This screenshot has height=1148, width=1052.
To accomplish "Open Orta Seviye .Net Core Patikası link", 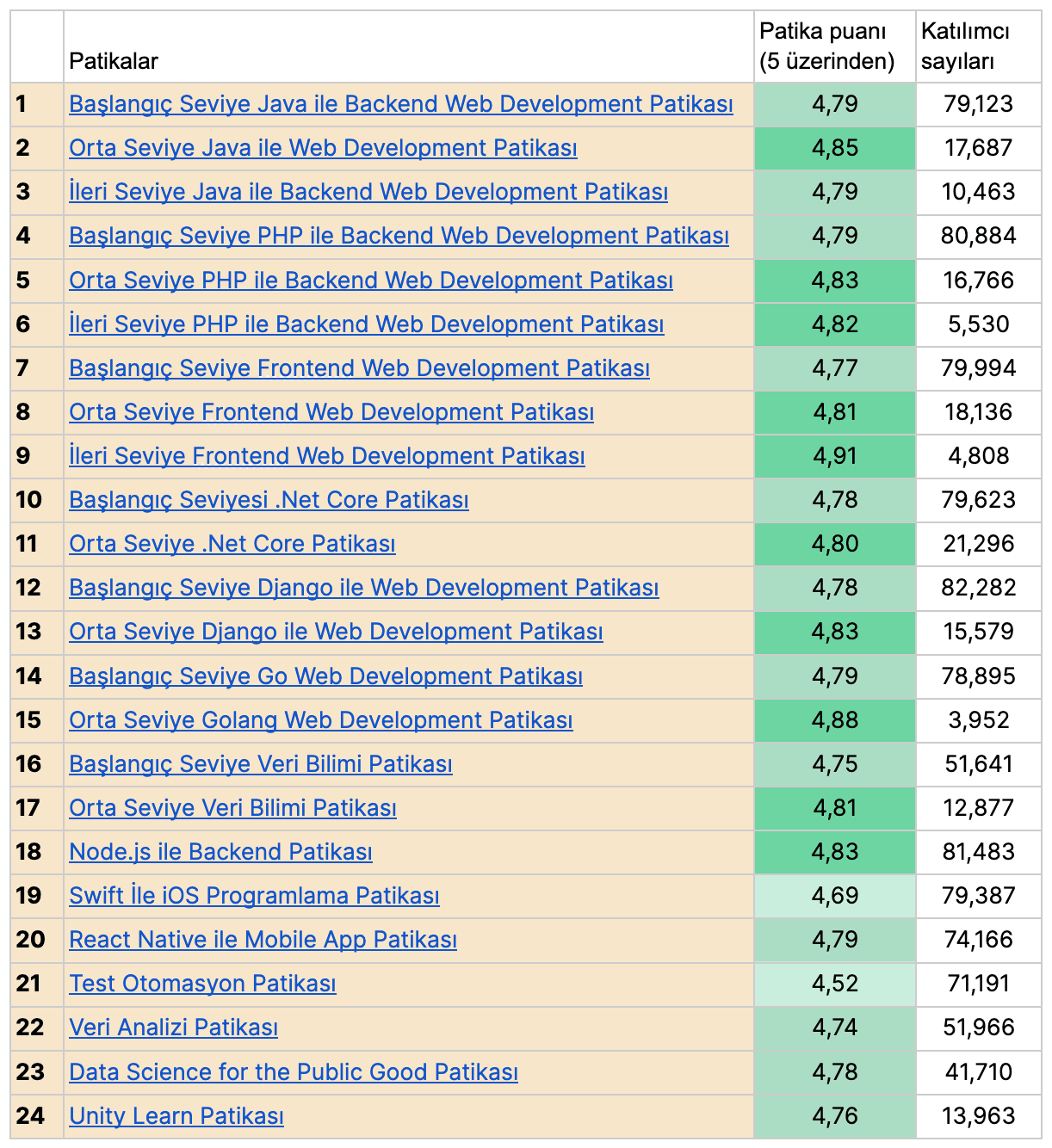I will click(x=232, y=544).
